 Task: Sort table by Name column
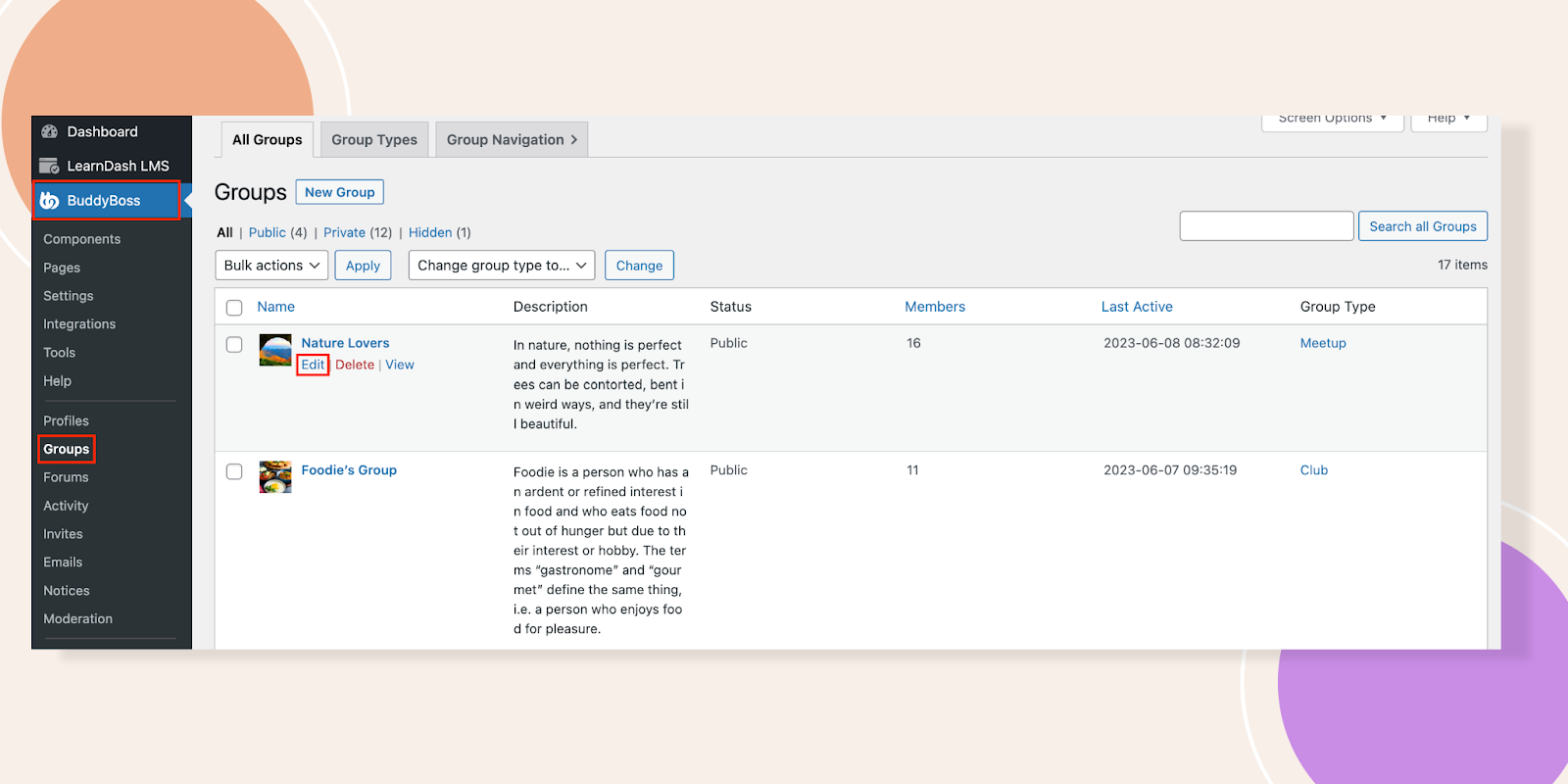click(275, 307)
